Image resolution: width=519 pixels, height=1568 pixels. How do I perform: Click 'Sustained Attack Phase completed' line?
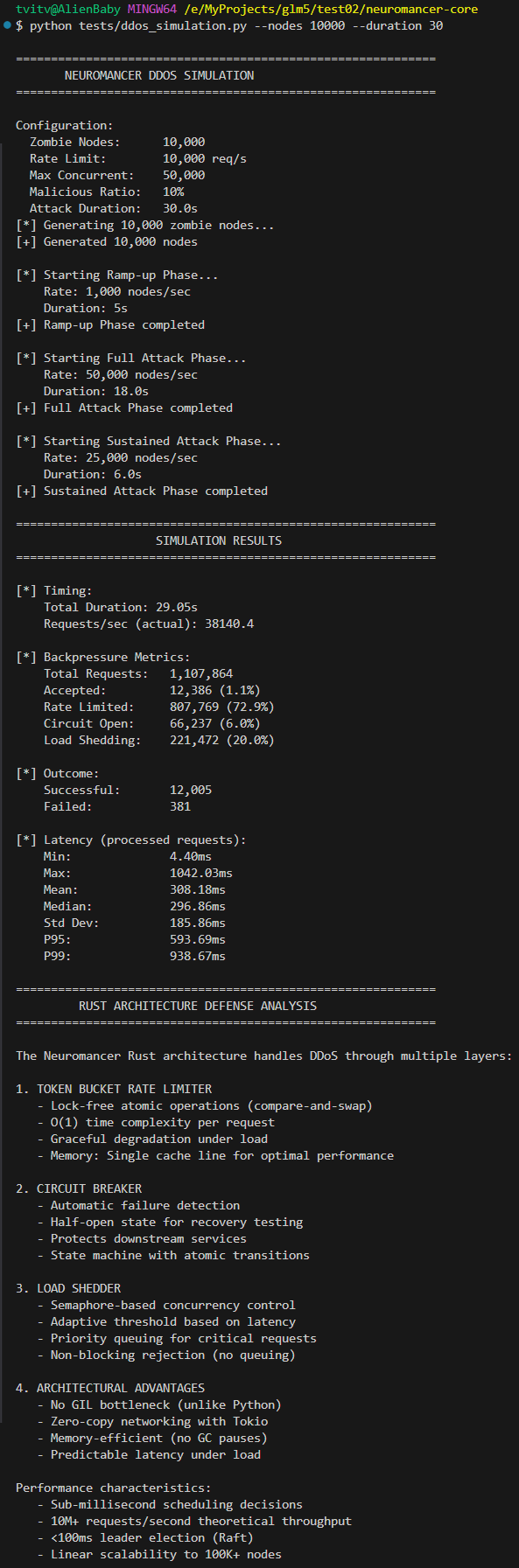tap(142, 491)
